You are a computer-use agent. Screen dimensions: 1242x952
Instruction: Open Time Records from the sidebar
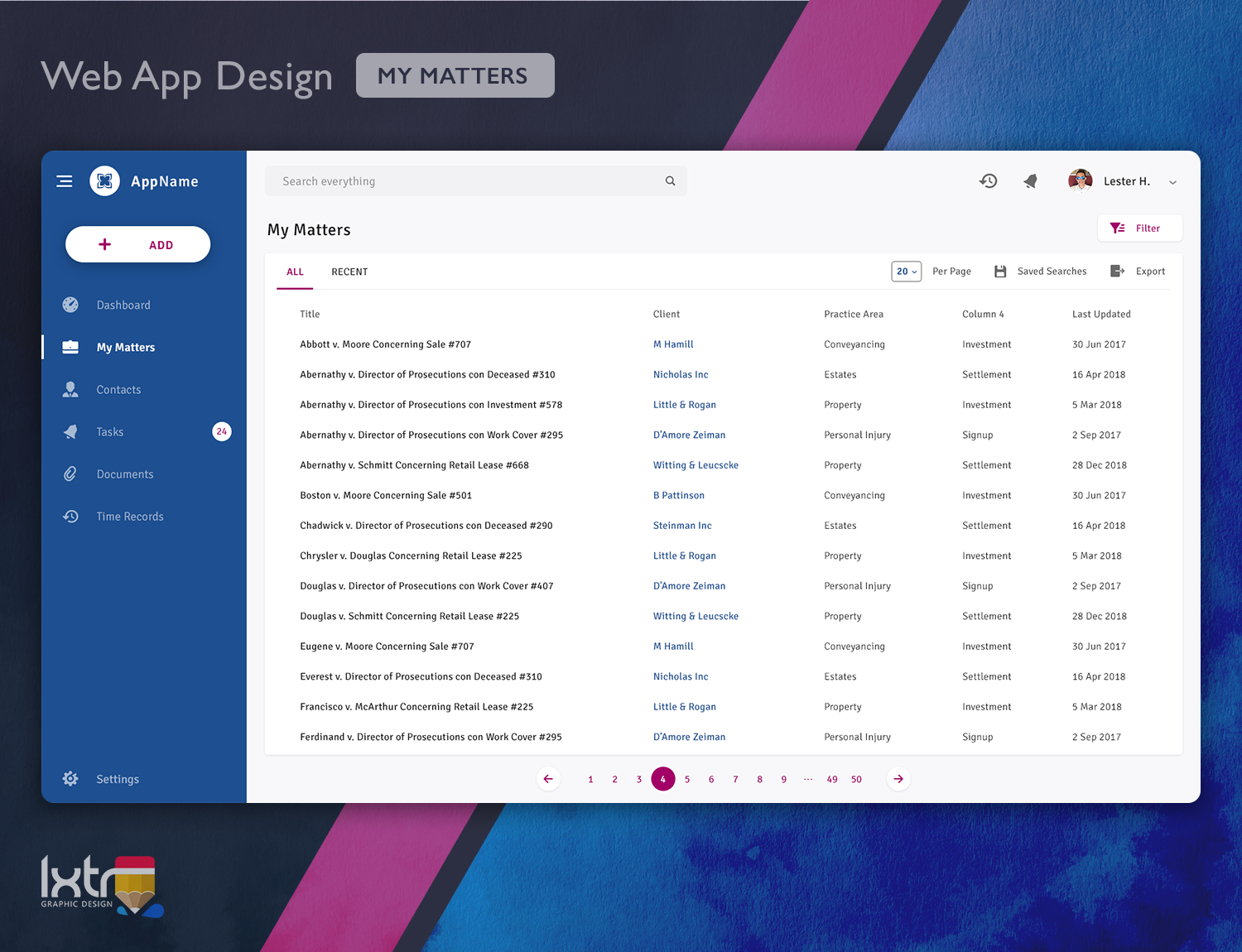click(x=130, y=517)
